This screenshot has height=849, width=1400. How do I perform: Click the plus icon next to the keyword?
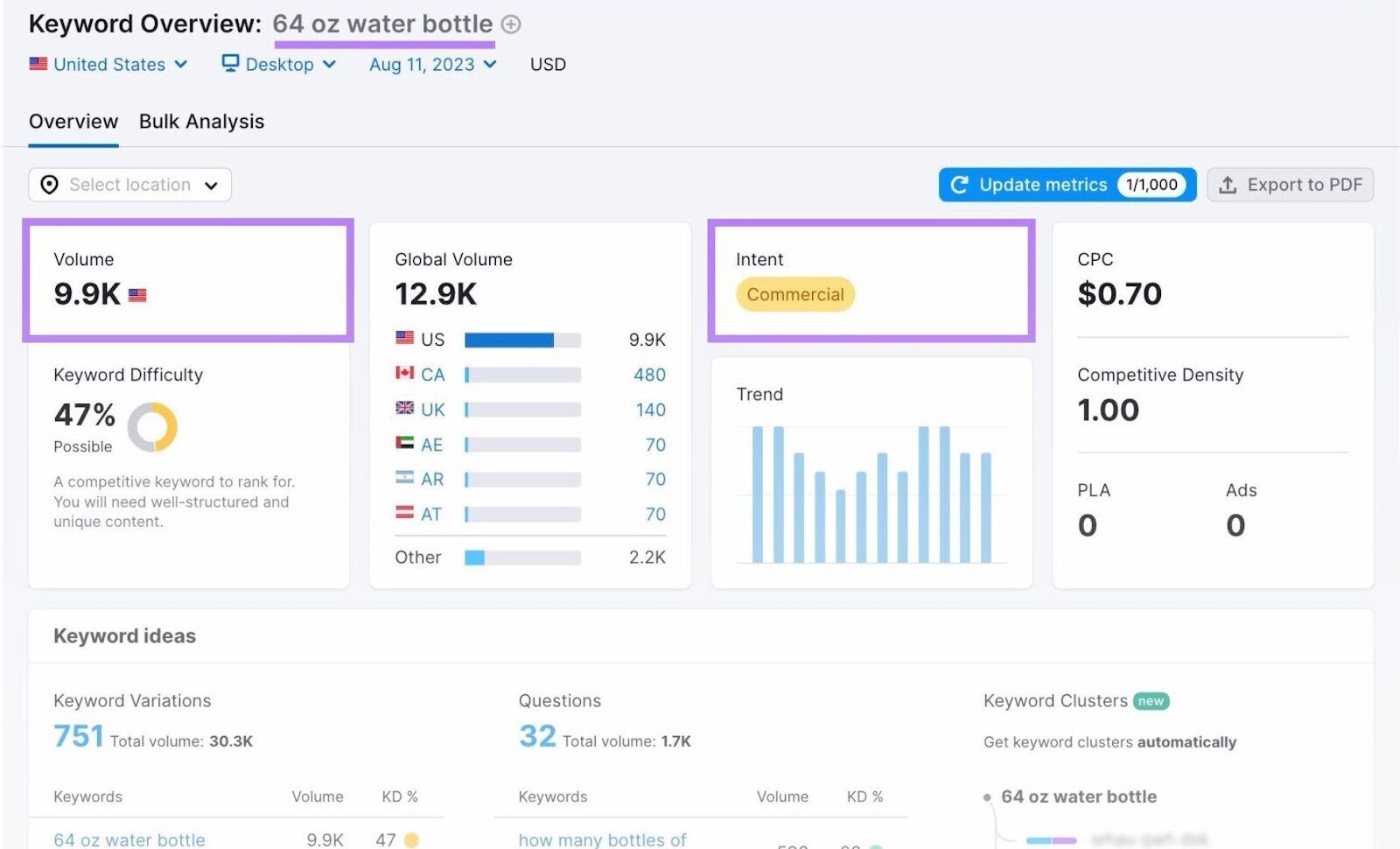(511, 24)
